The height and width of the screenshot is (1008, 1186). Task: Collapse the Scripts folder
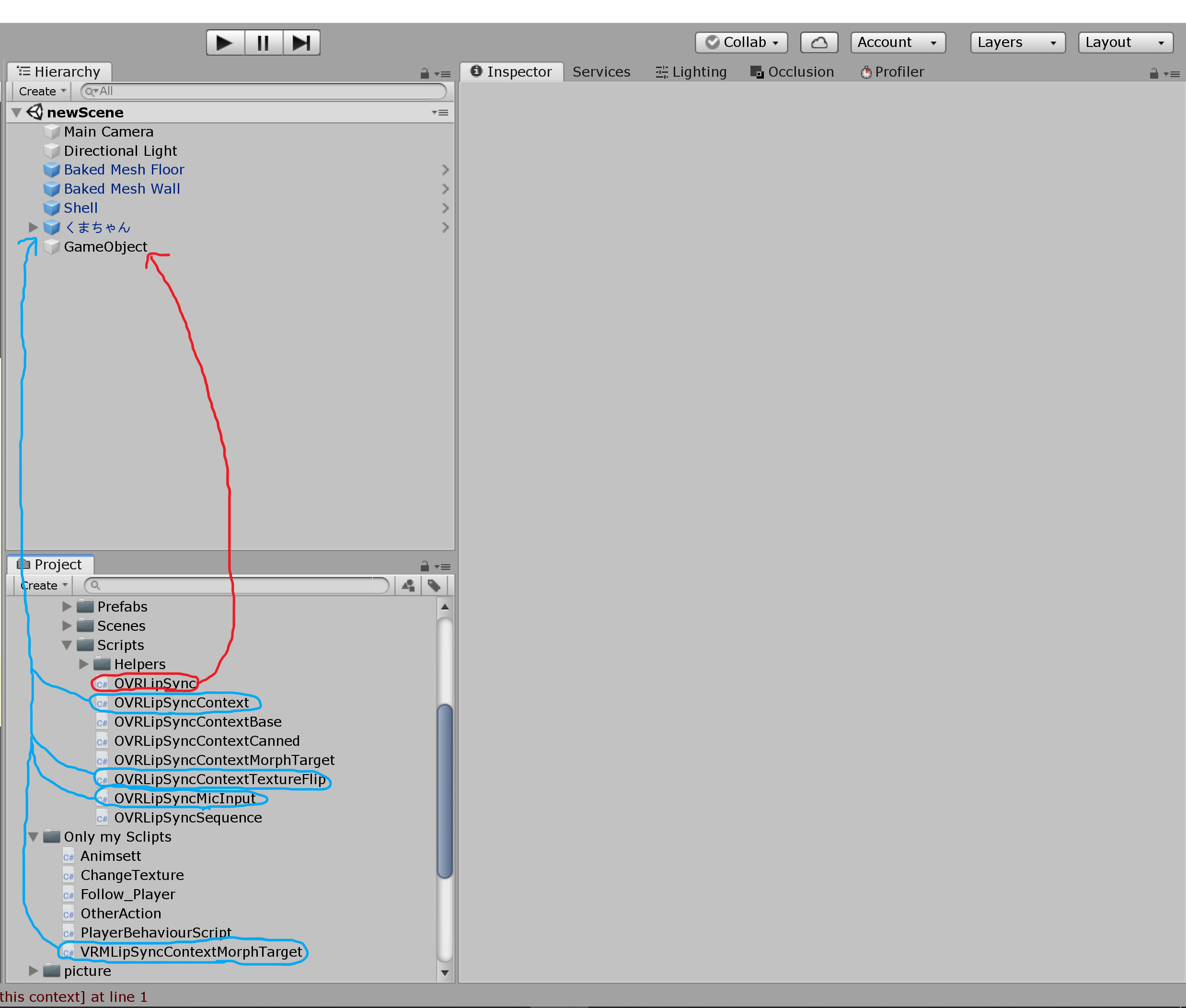click(x=67, y=645)
